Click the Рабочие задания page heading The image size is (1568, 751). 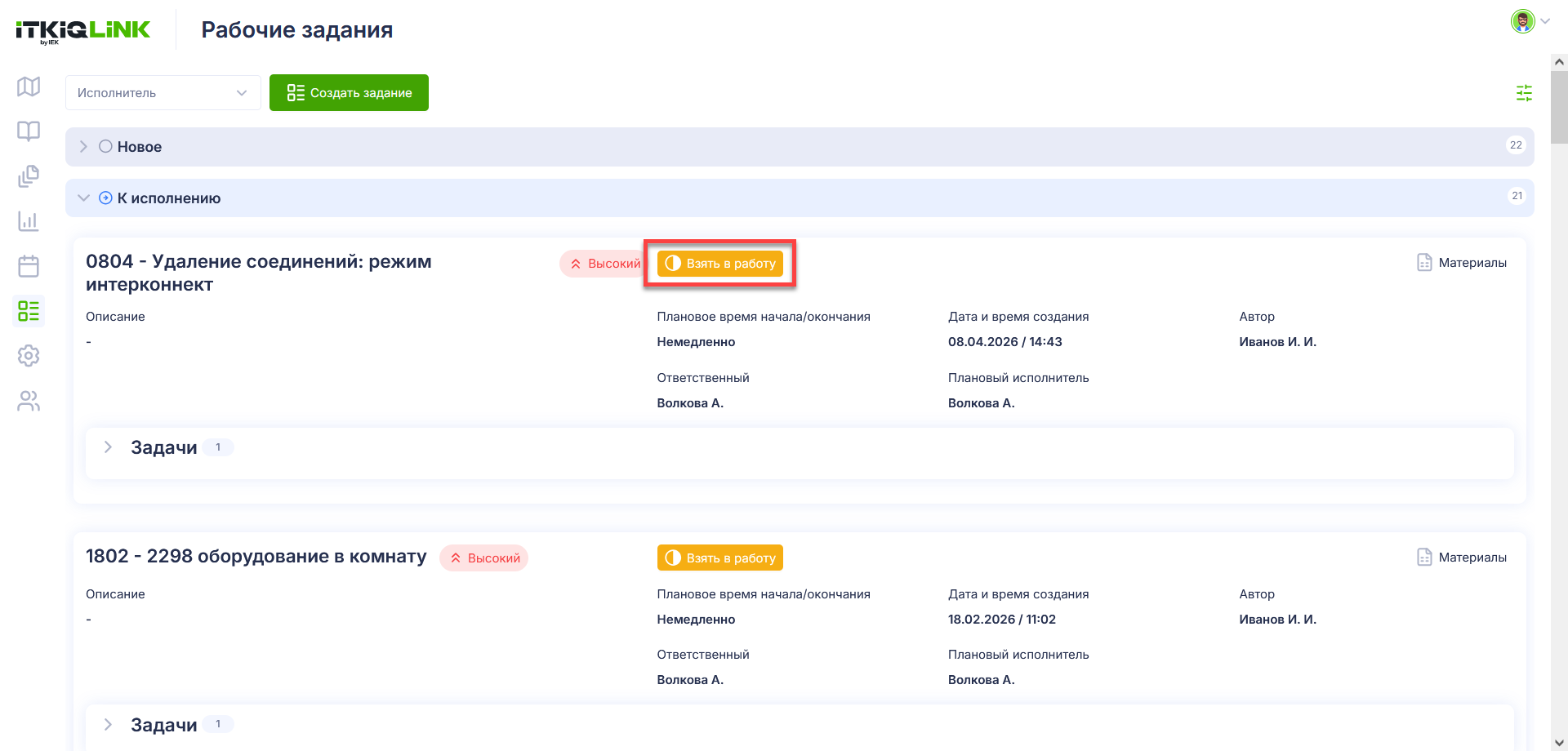(297, 30)
